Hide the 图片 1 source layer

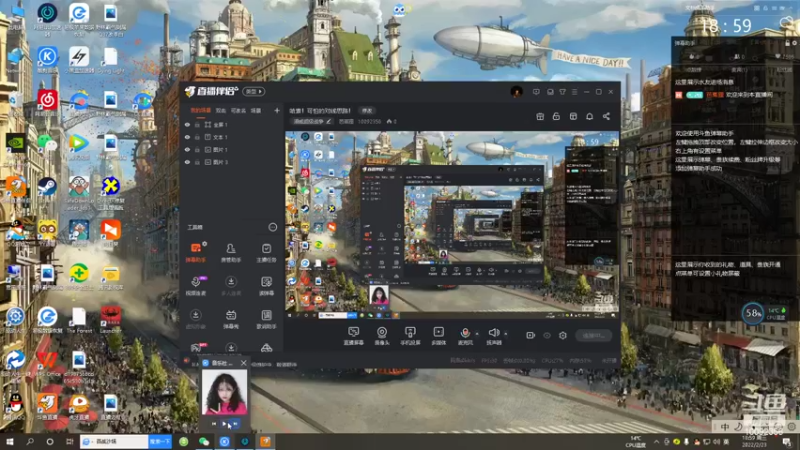[x=187, y=149]
